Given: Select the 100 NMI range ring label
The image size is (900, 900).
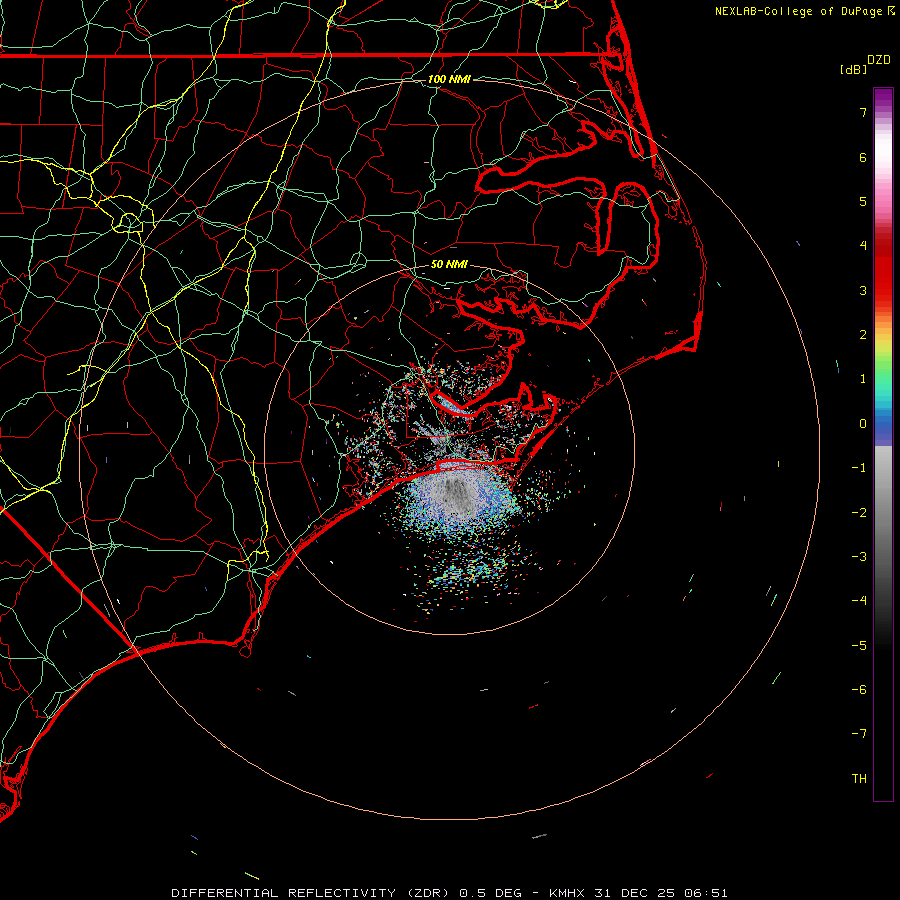Looking at the screenshot, I should (448, 79).
